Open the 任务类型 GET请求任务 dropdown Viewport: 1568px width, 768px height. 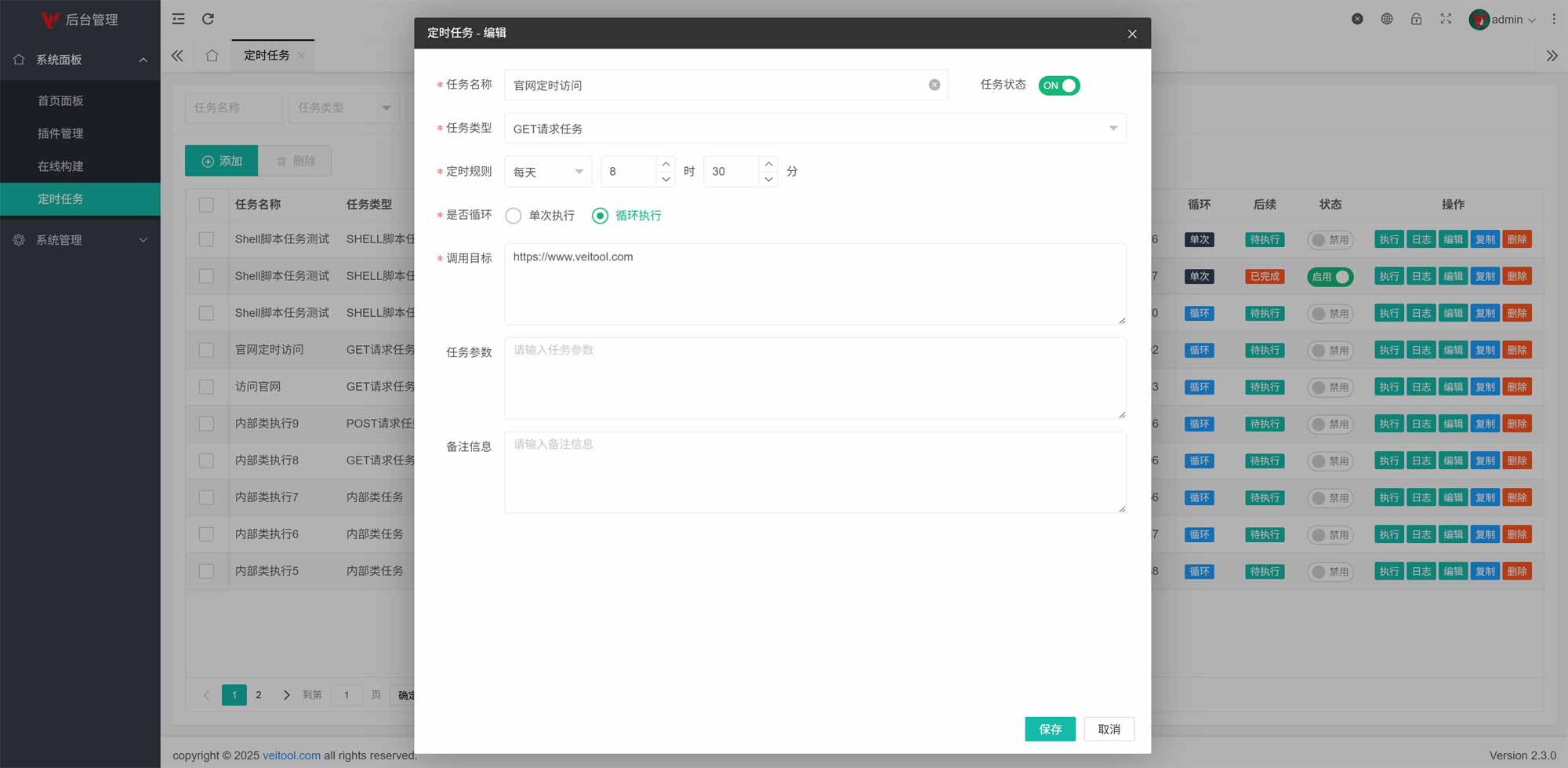tap(815, 129)
